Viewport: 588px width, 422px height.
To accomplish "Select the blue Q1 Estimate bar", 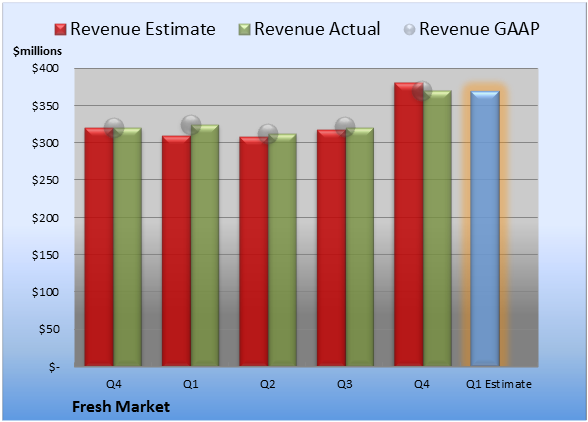I will (x=485, y=228).
